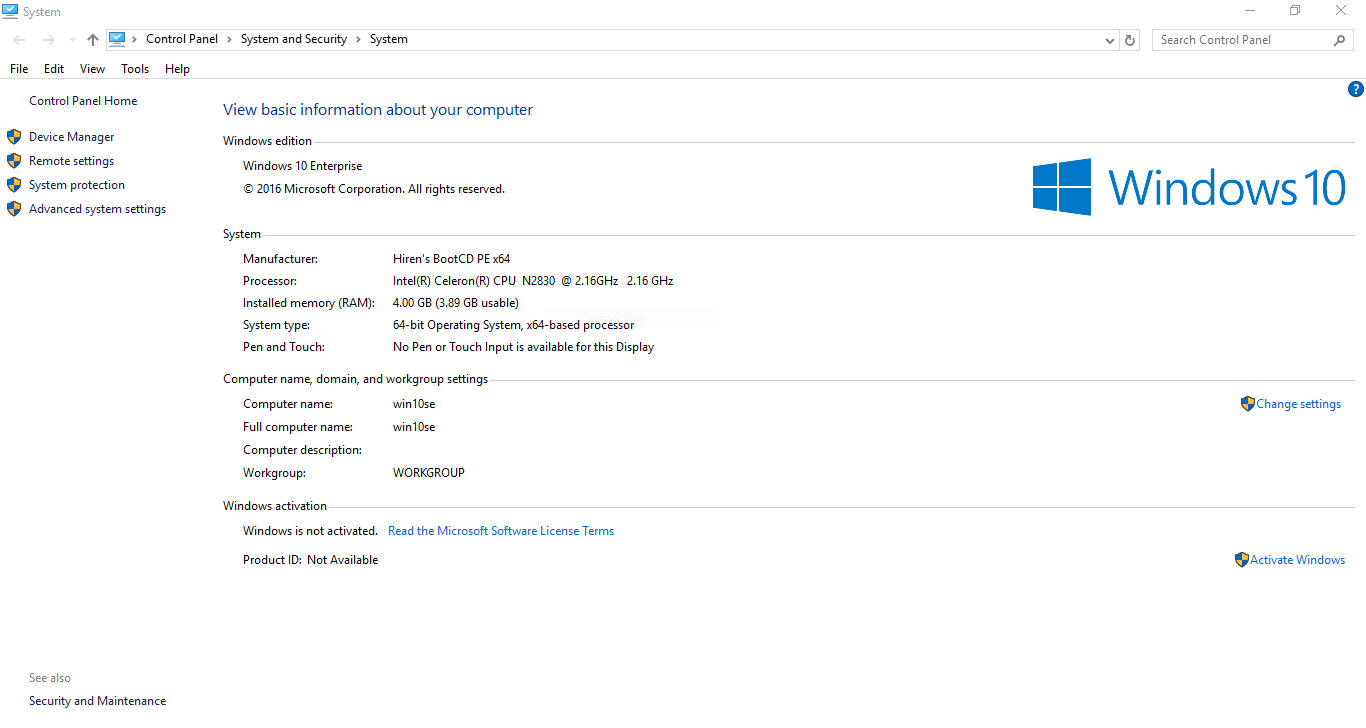
Task: Open Advanced system settings link
Action: coord(98,209)
